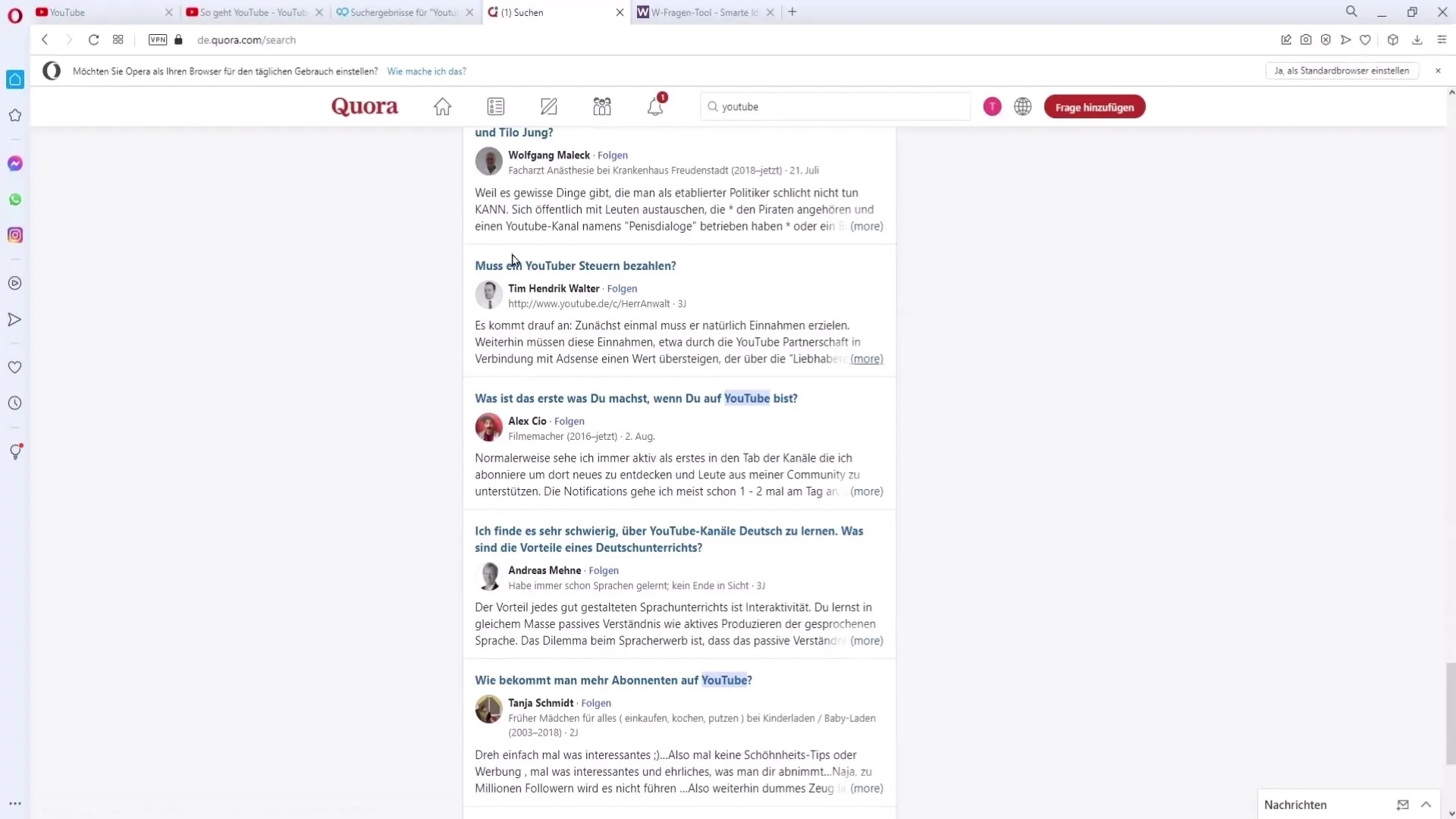Click the Opera sidebar Instagram icon
The image size is (1456, 819).
(x=15, y=234)
